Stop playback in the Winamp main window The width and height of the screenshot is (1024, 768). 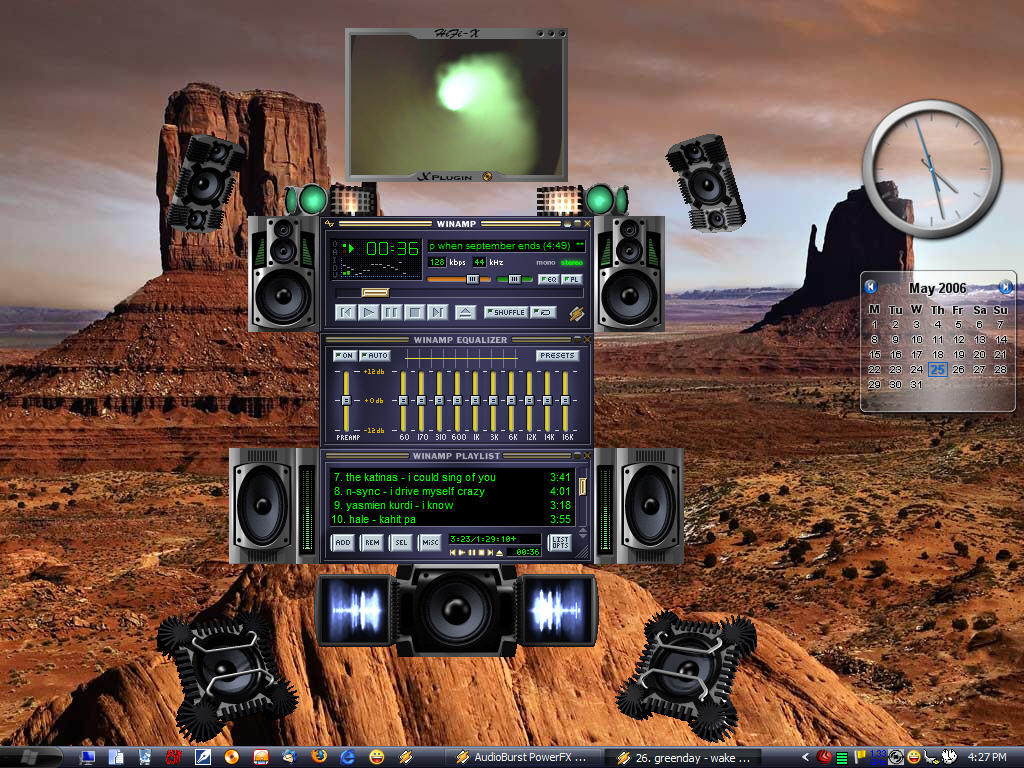click(414, 312)
